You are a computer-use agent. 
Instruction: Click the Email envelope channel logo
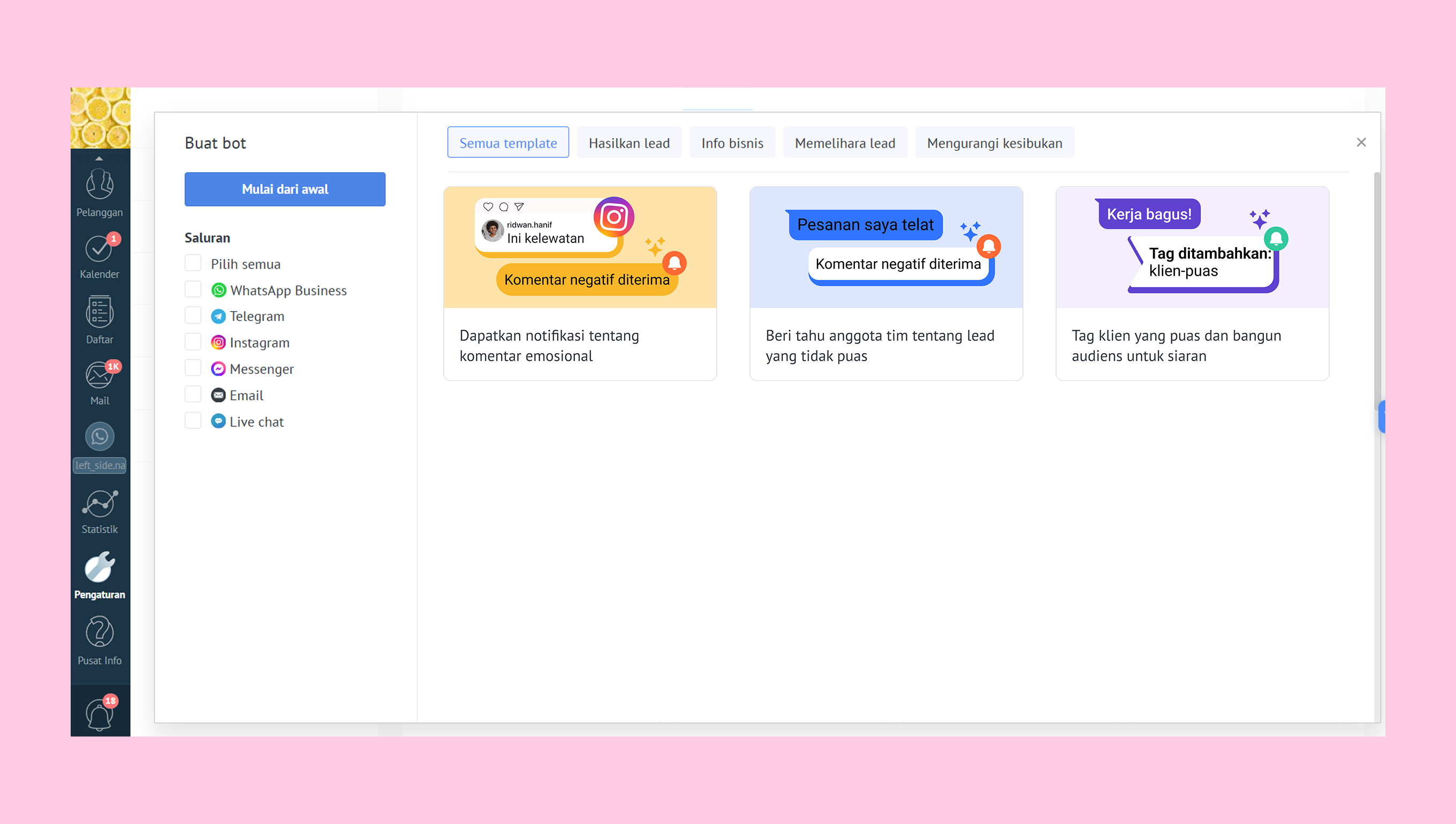point(218,395)
